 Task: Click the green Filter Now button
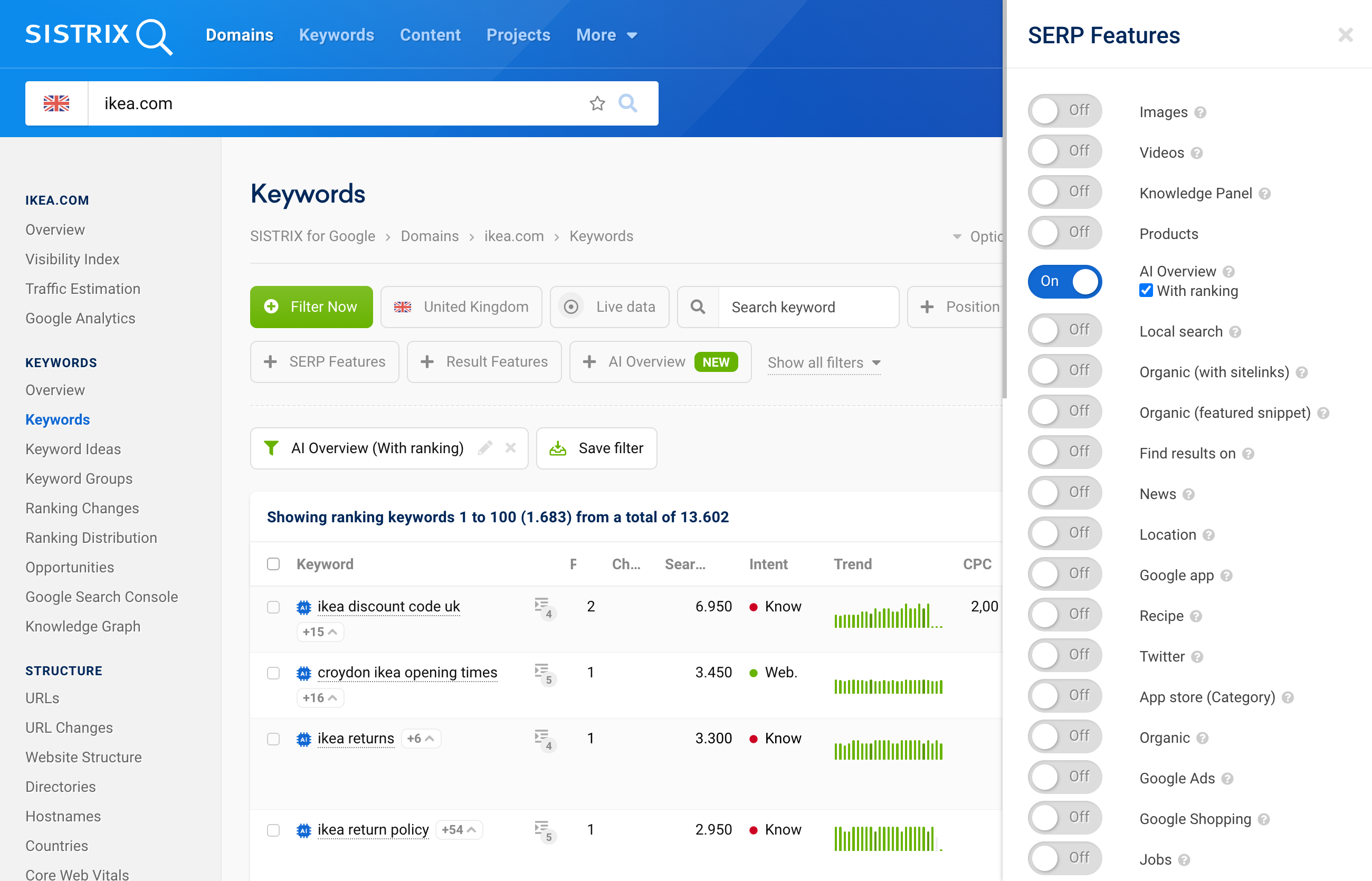tap(311, 308)
